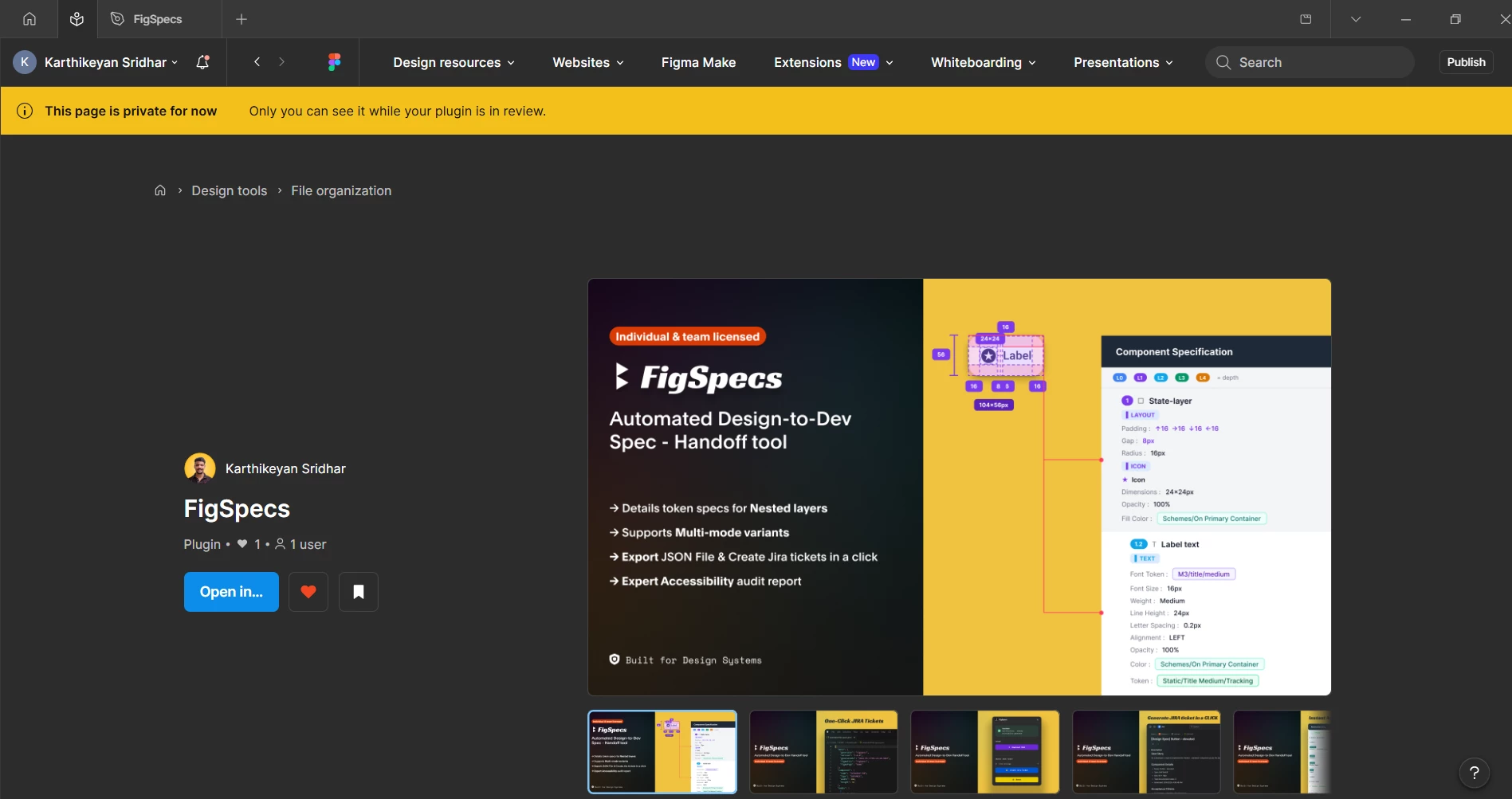Click the Open in... button

tap(231, 592)
